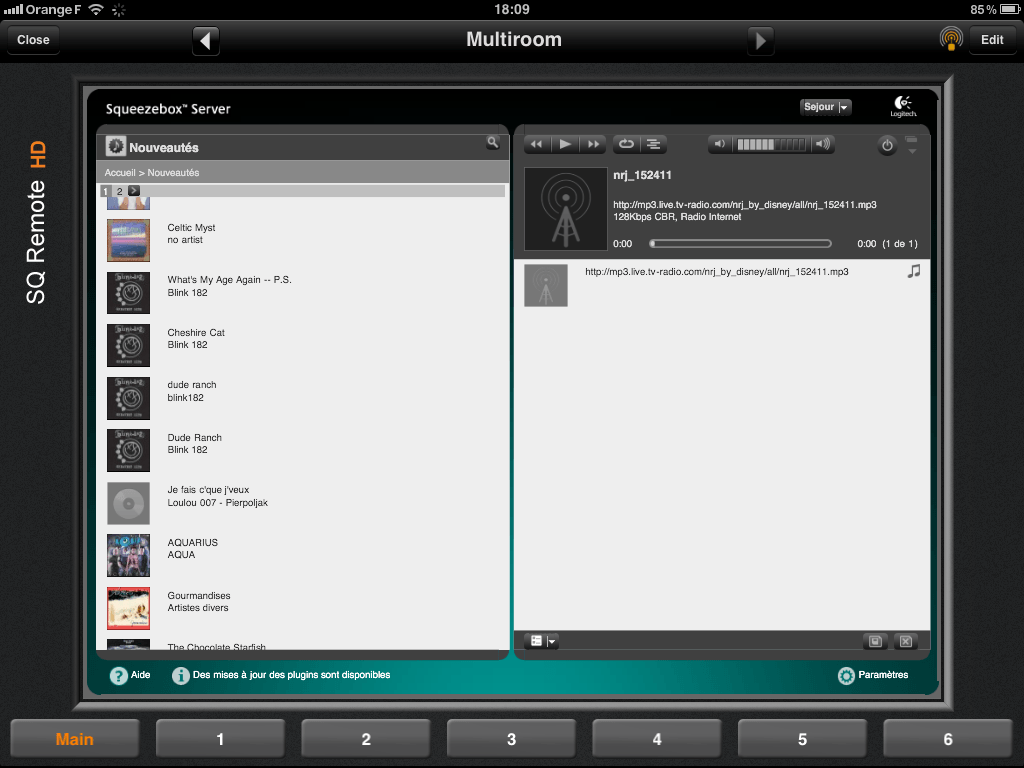Click the nrj_152411 track title
The image size is (1024, 768).
coord(642,175)
